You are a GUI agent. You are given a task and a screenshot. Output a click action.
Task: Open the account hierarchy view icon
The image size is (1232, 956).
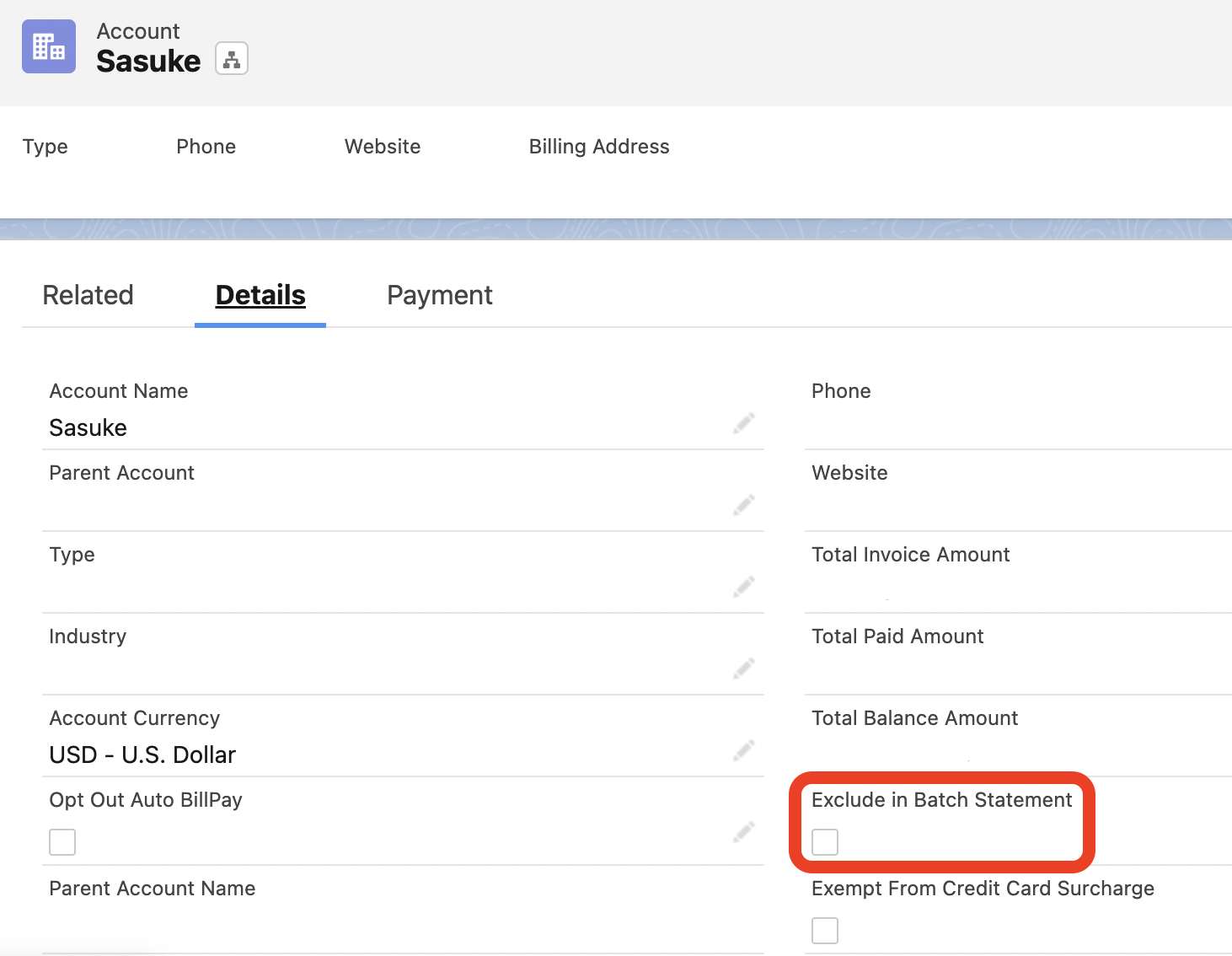(x=232, y=59)
